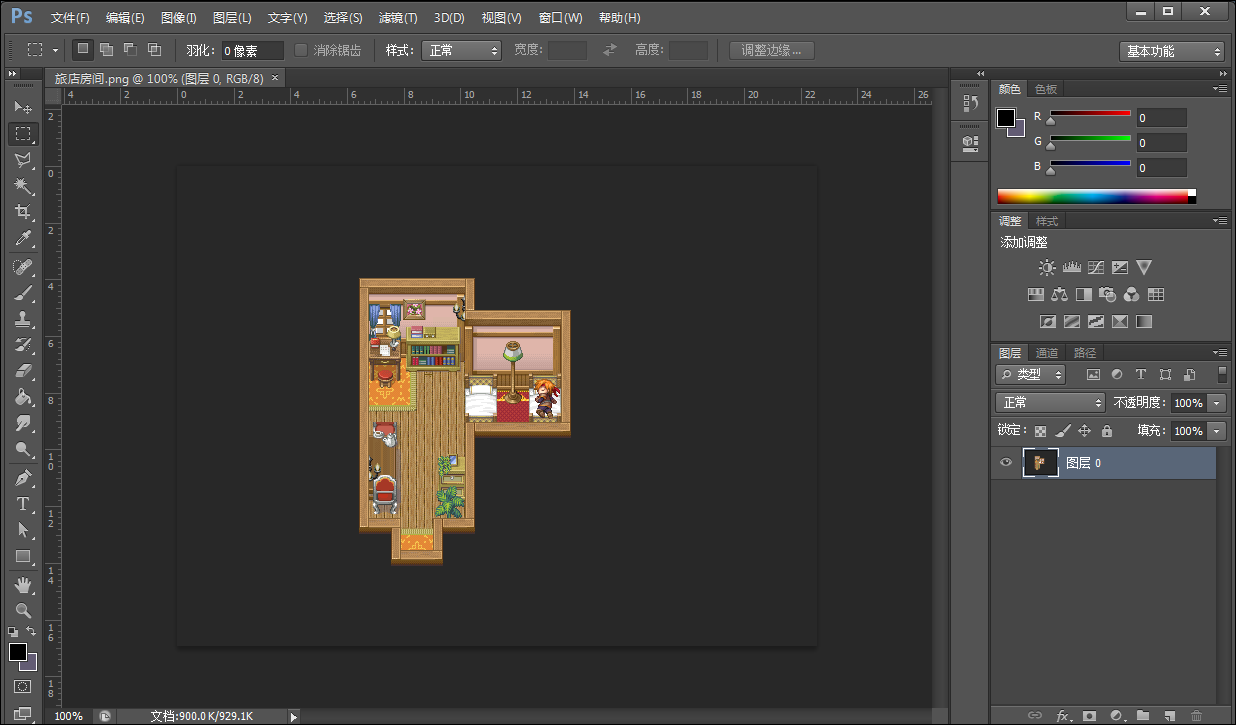Screen dimensions: 1236x725
Task: Select the Brush tool
Action: [23, 293]
